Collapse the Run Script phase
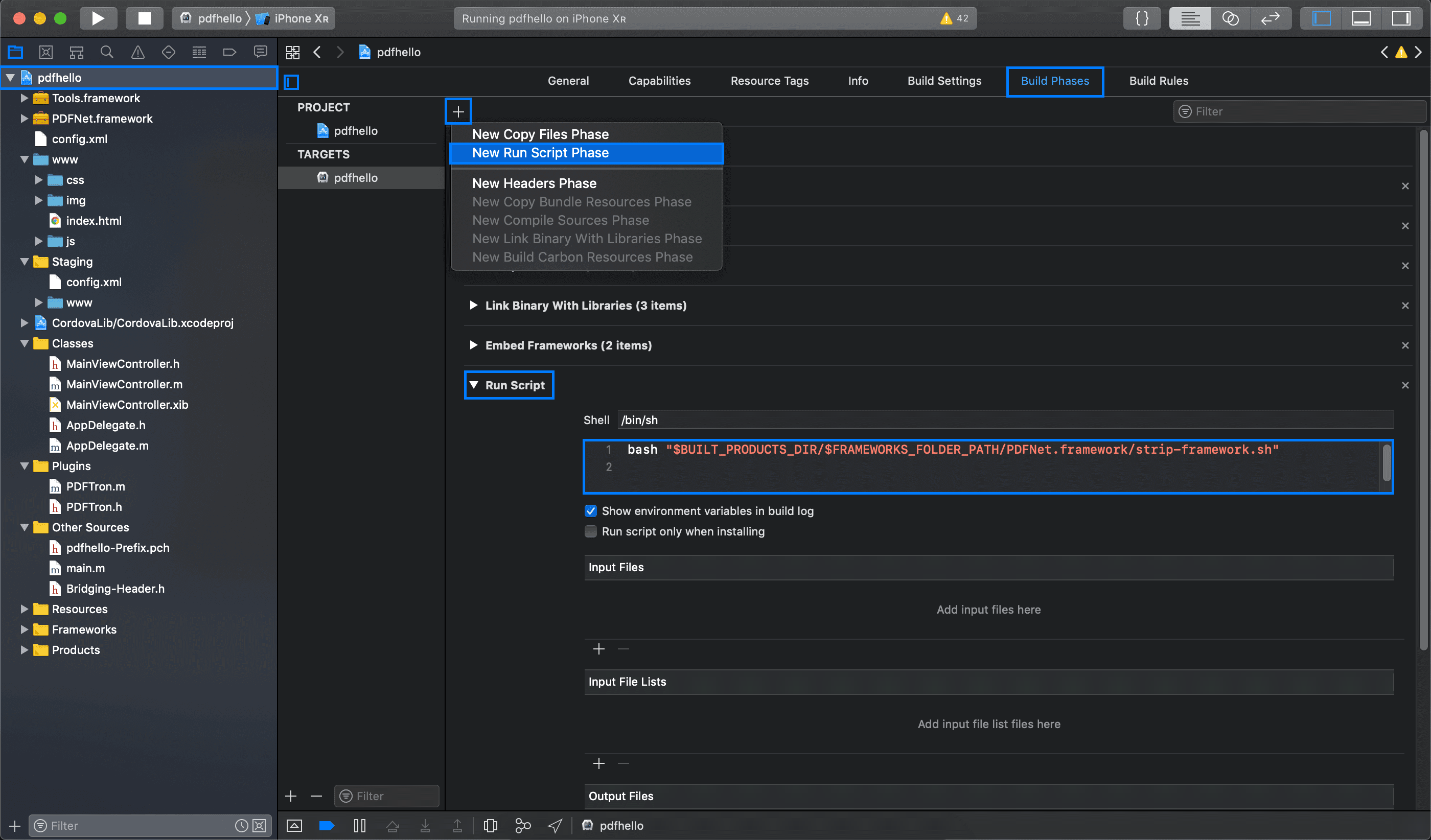The height and width of the screenshot is (840, 1431). pyautogui.click(x=474, y=385)
